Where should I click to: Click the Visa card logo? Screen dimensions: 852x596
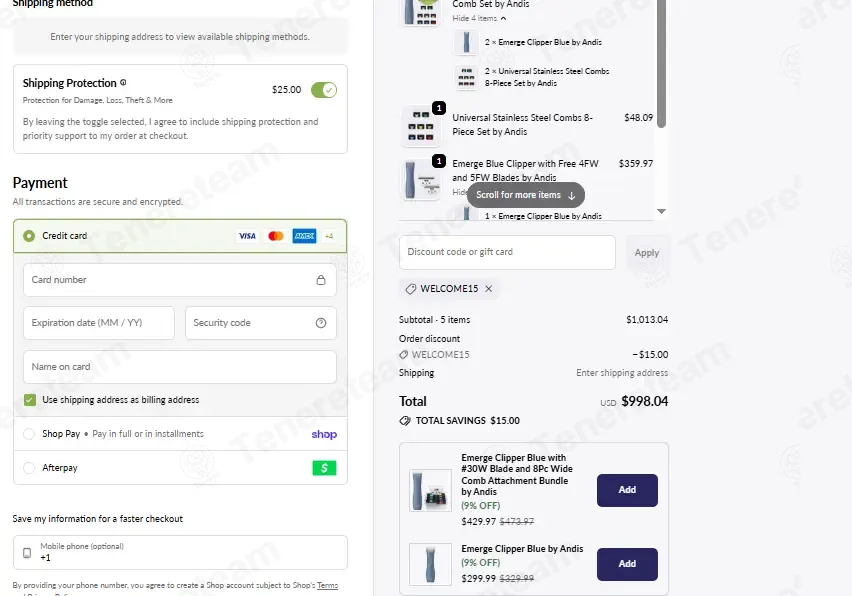[x=247, y=236]
